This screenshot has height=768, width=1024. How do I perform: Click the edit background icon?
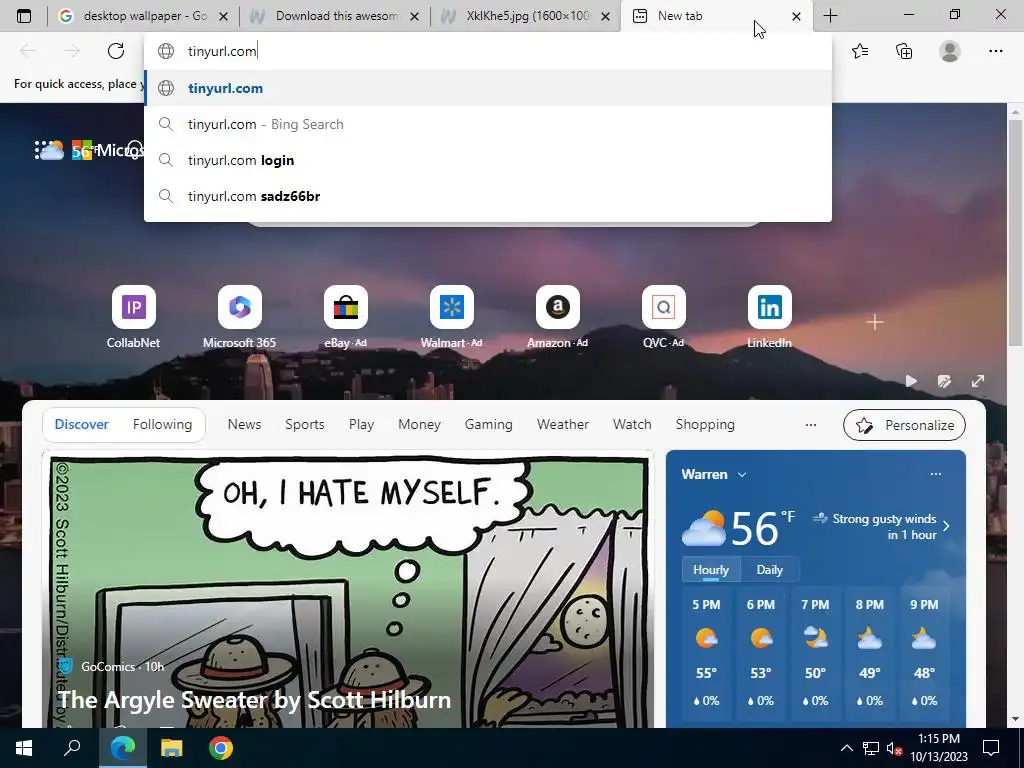944,381
